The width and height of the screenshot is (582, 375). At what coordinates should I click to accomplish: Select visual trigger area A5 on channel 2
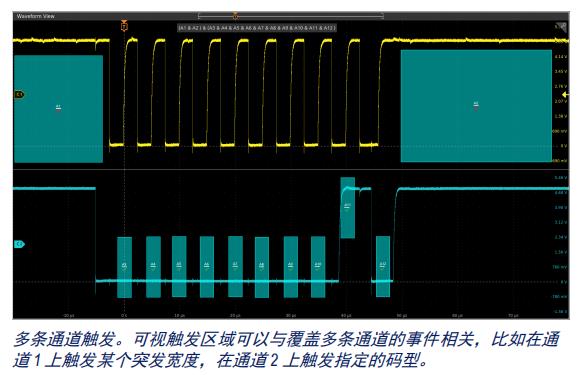[x=179, y=266]
